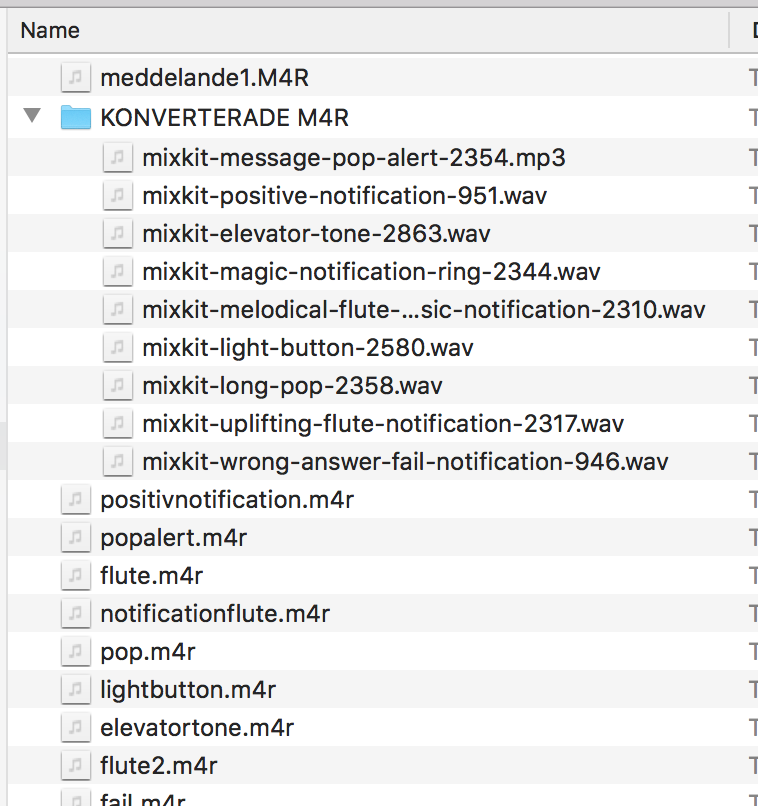
Task: Select mixkit-light-button-2580.wav
Action: (307, 347)
